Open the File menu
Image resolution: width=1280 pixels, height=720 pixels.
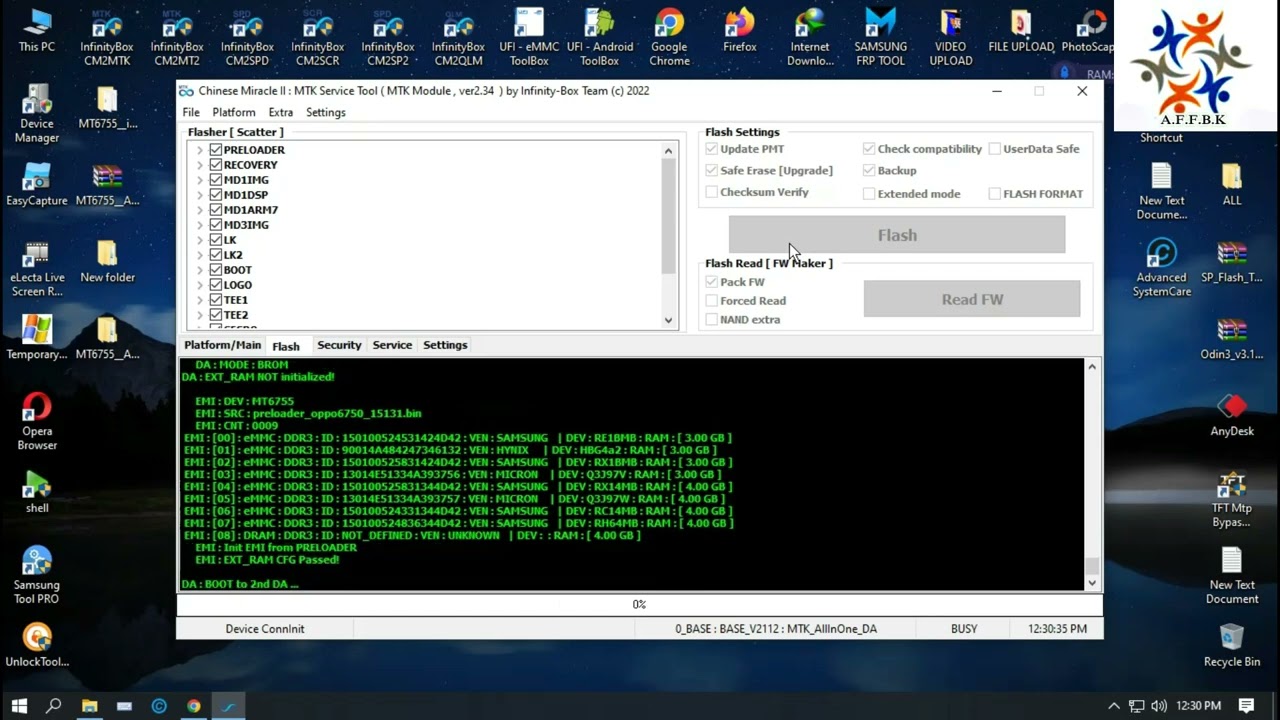pyautogui.click(x=191, y=112)
